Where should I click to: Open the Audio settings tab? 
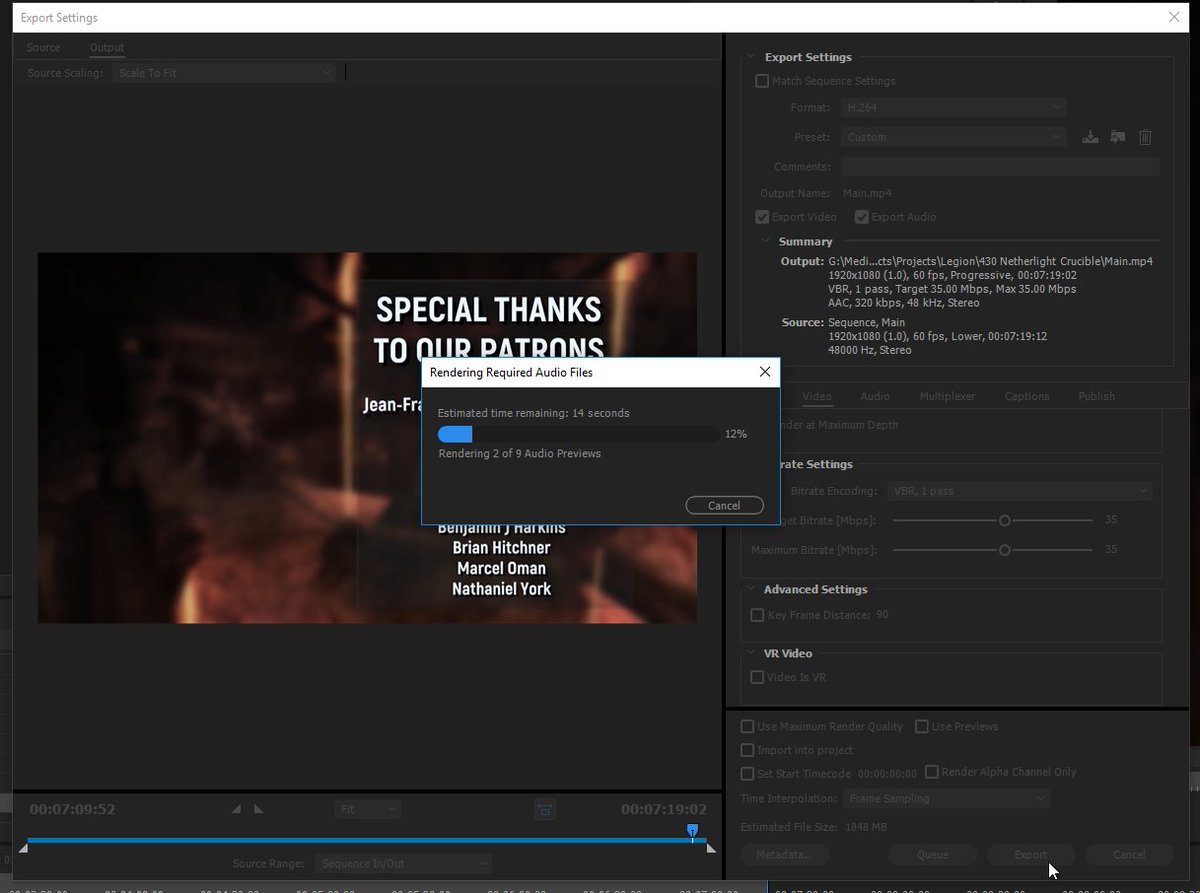tap(875, 396)
